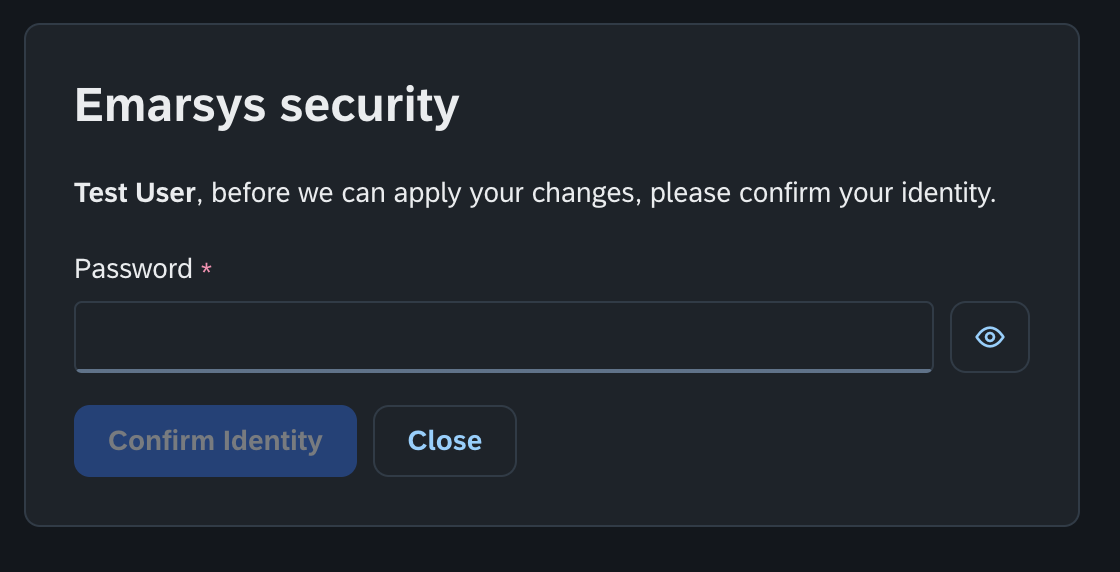Submit with the blue Confirm Identity button

point(215,441)
